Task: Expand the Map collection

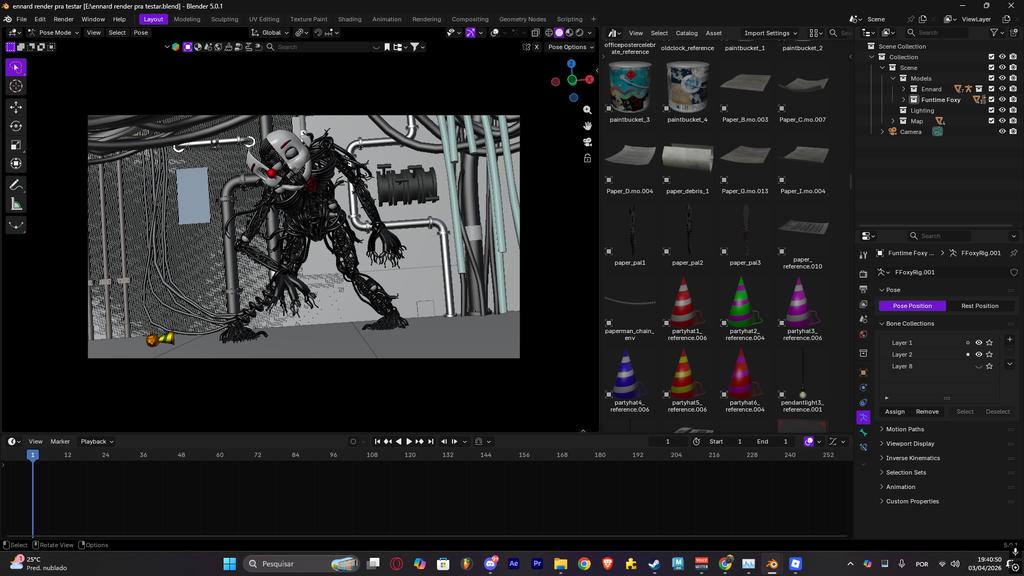Action: coord(893,121)
